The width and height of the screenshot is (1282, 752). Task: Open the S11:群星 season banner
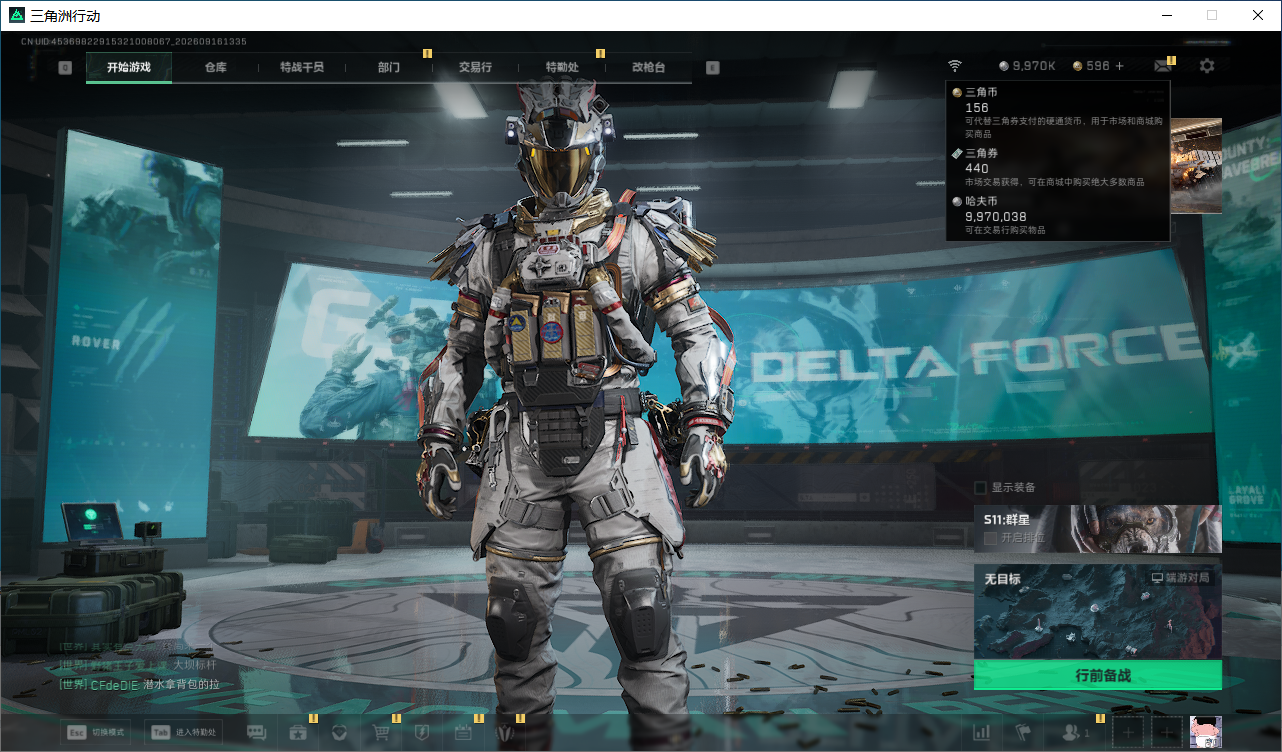pos(1098,528)
